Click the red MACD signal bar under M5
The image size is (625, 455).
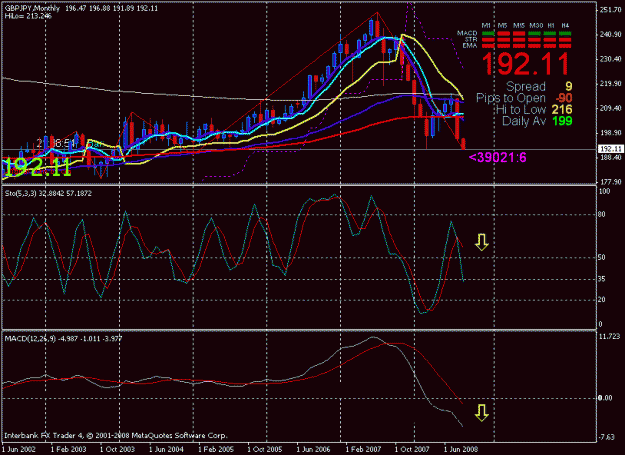click(x=504, y=34)
